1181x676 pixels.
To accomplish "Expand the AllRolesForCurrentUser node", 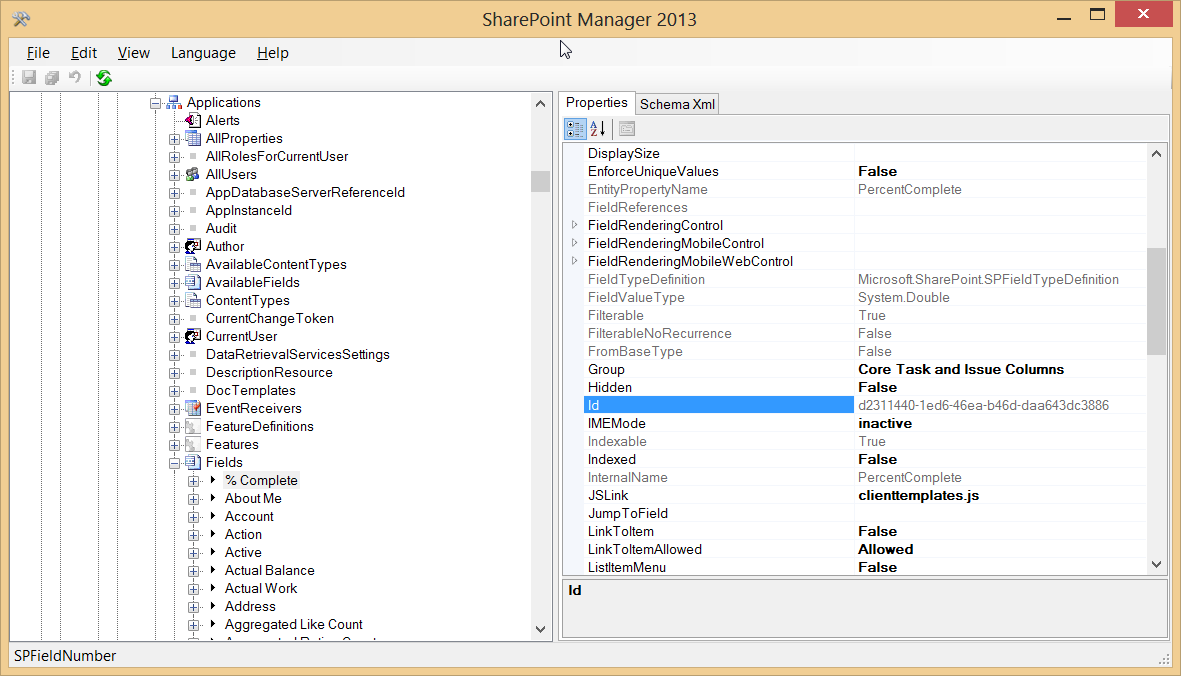I will pos(174,157).
